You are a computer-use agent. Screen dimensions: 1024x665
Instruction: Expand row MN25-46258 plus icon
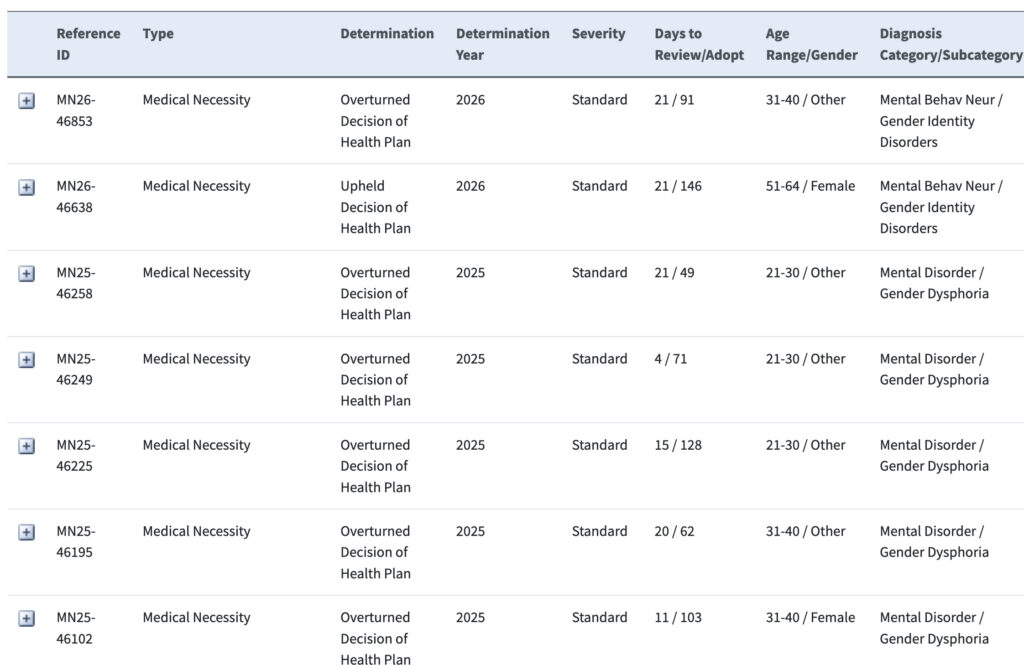(26, 274)
